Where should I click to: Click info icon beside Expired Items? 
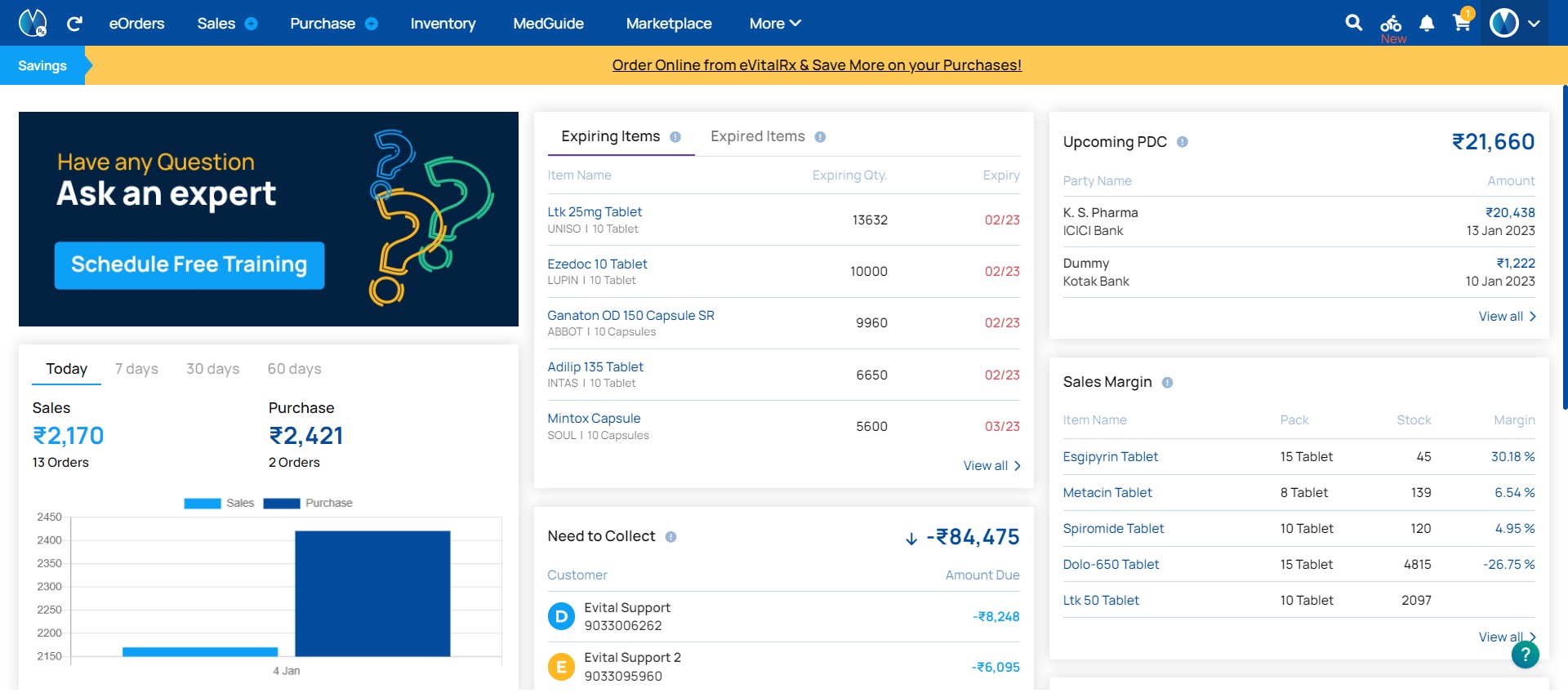[x=820, y=137]
